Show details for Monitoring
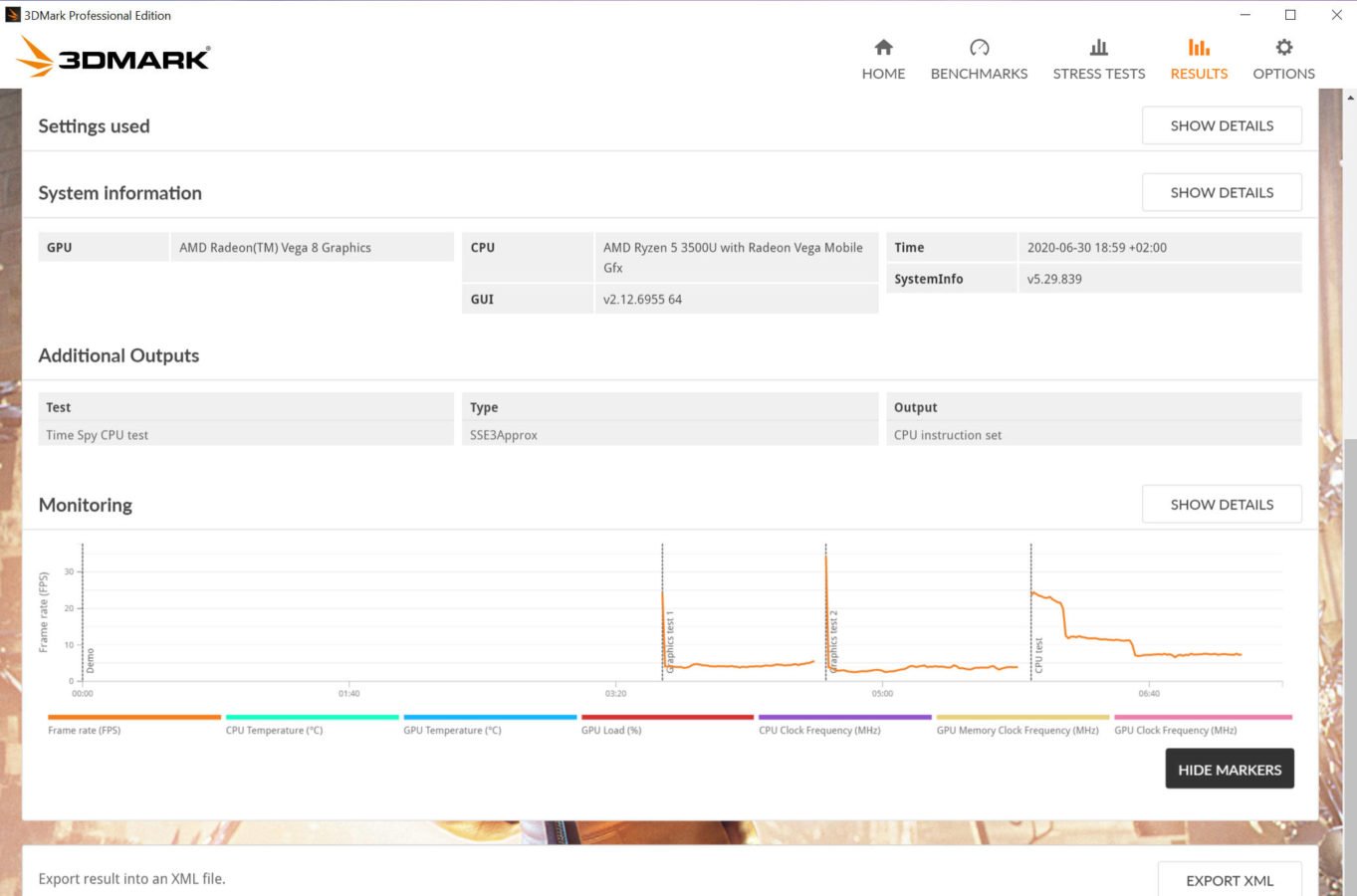The height and width of the screenshot is (896, 1357). (x=1222, y=504)
